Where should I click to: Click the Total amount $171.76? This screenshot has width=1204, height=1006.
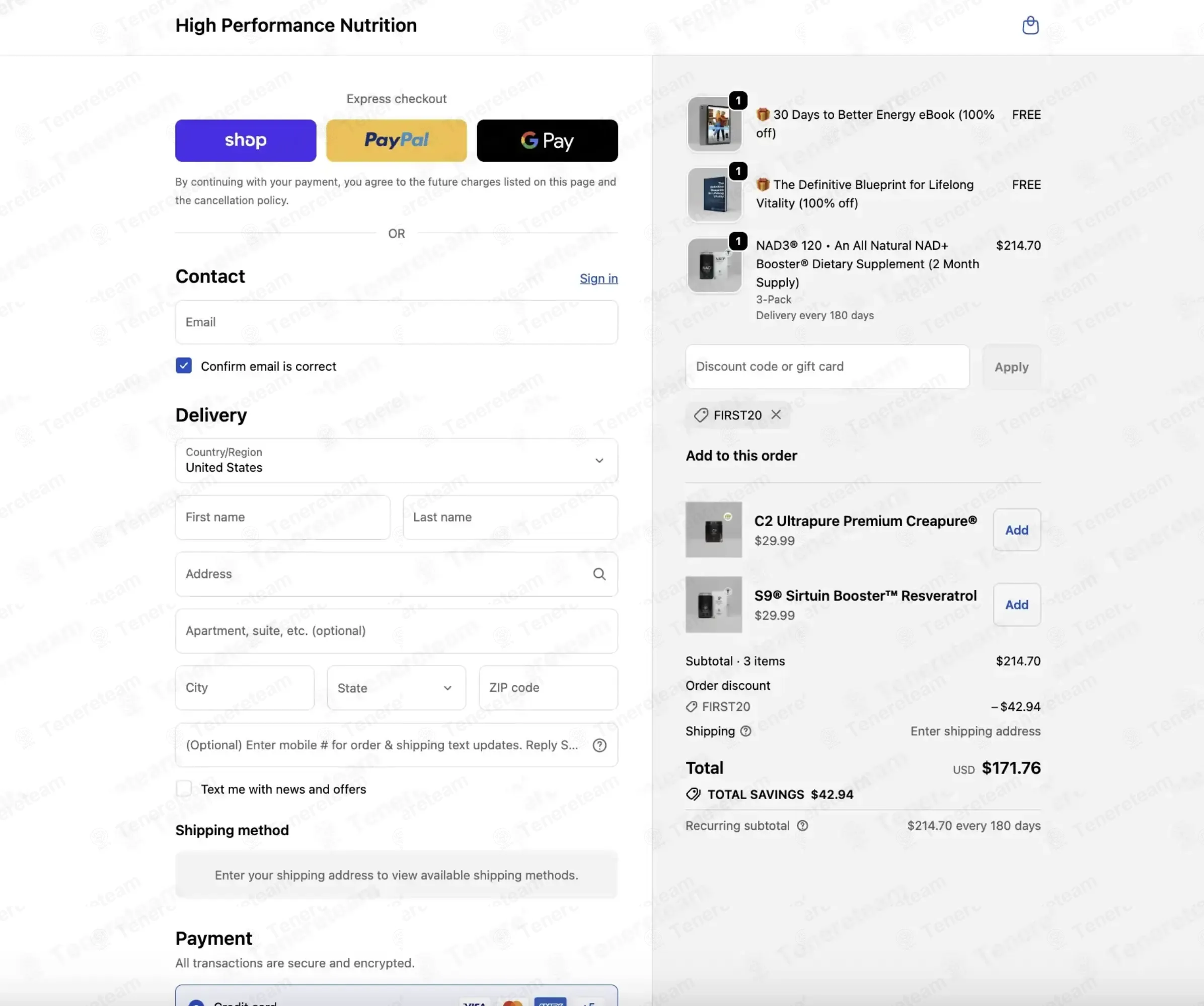[1011, 768]
